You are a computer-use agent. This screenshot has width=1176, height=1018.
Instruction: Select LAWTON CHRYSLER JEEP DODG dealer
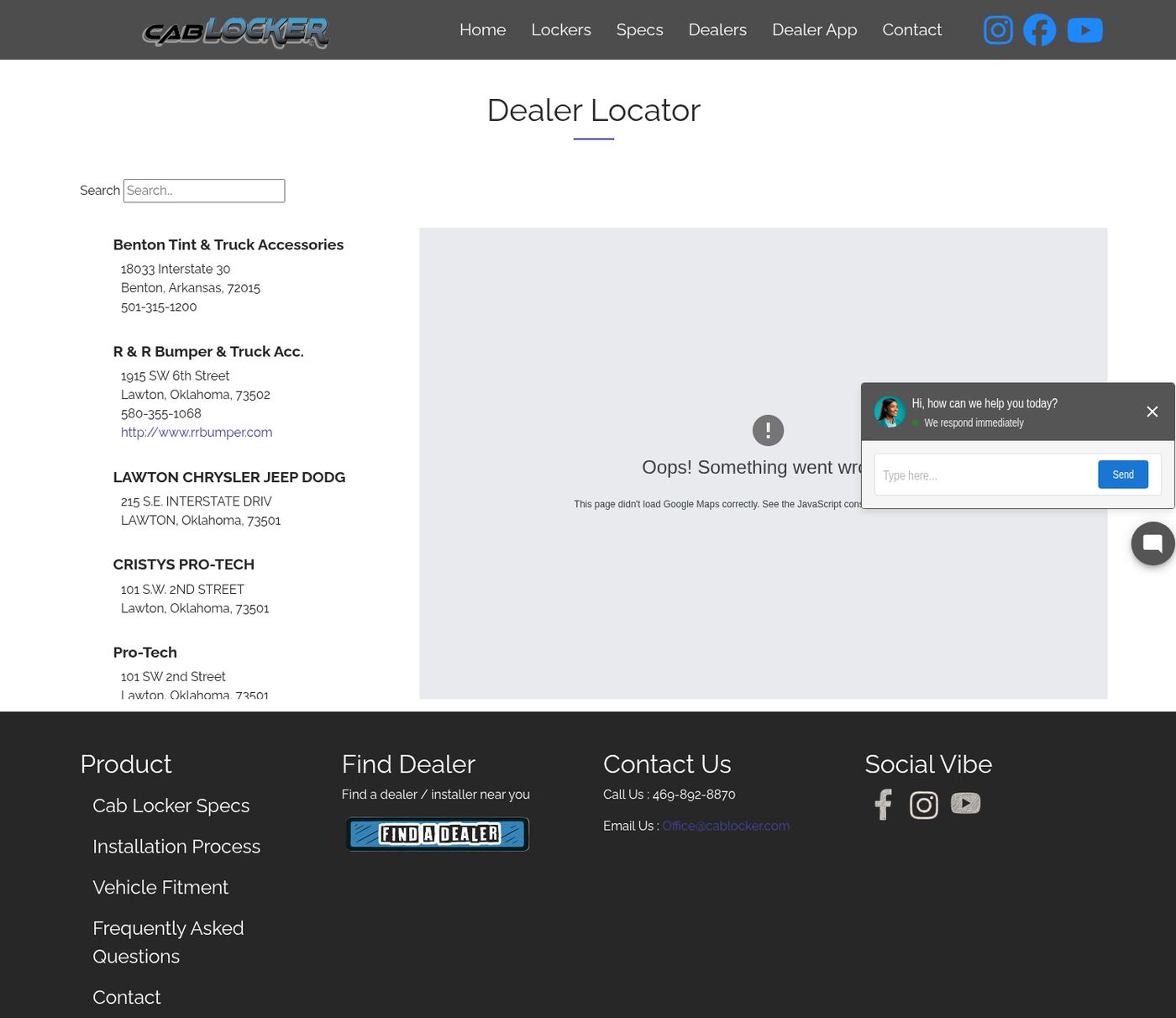[x=229, y=477]
